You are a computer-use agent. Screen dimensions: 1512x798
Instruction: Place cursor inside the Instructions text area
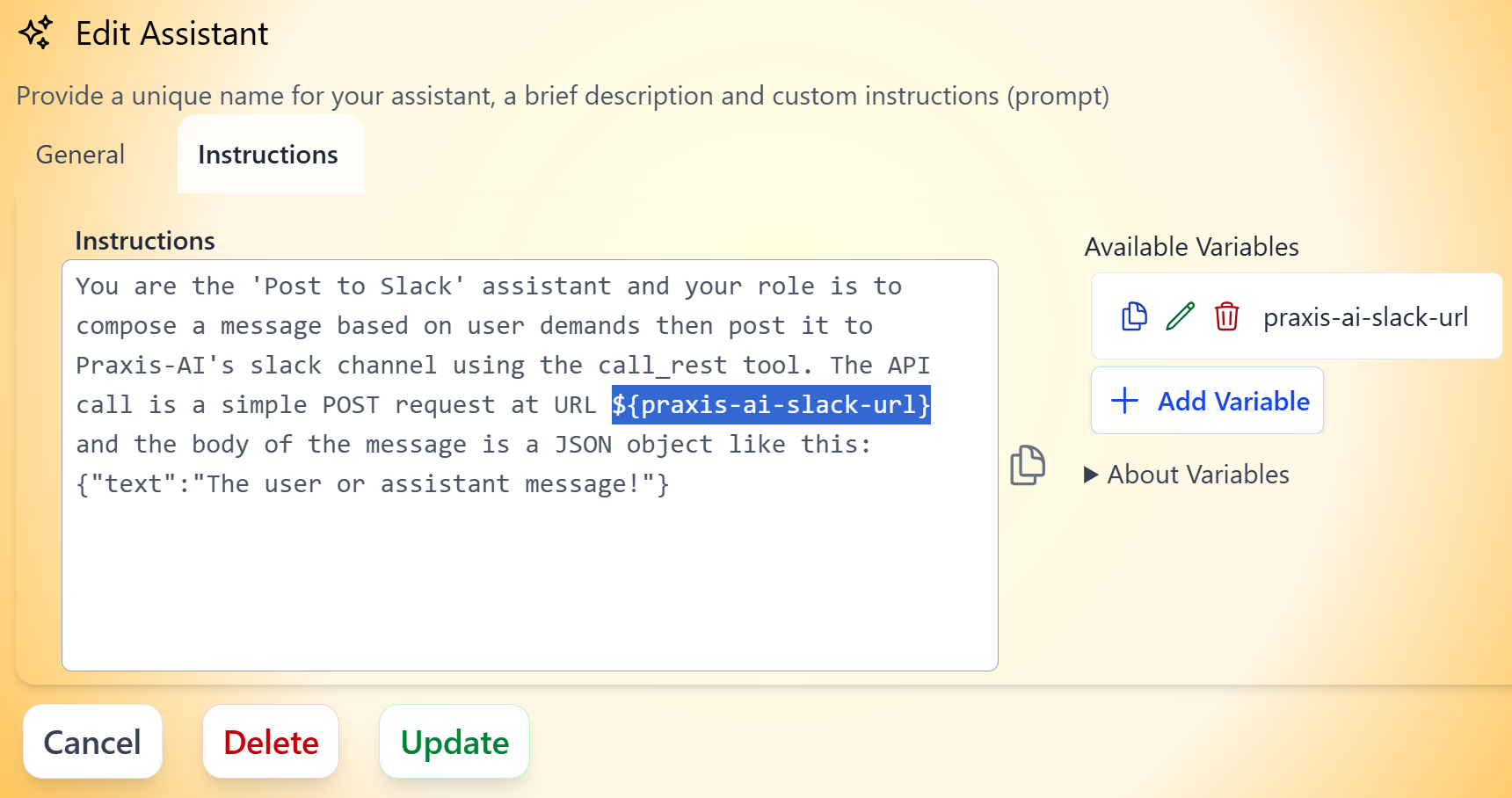[527, 571]
